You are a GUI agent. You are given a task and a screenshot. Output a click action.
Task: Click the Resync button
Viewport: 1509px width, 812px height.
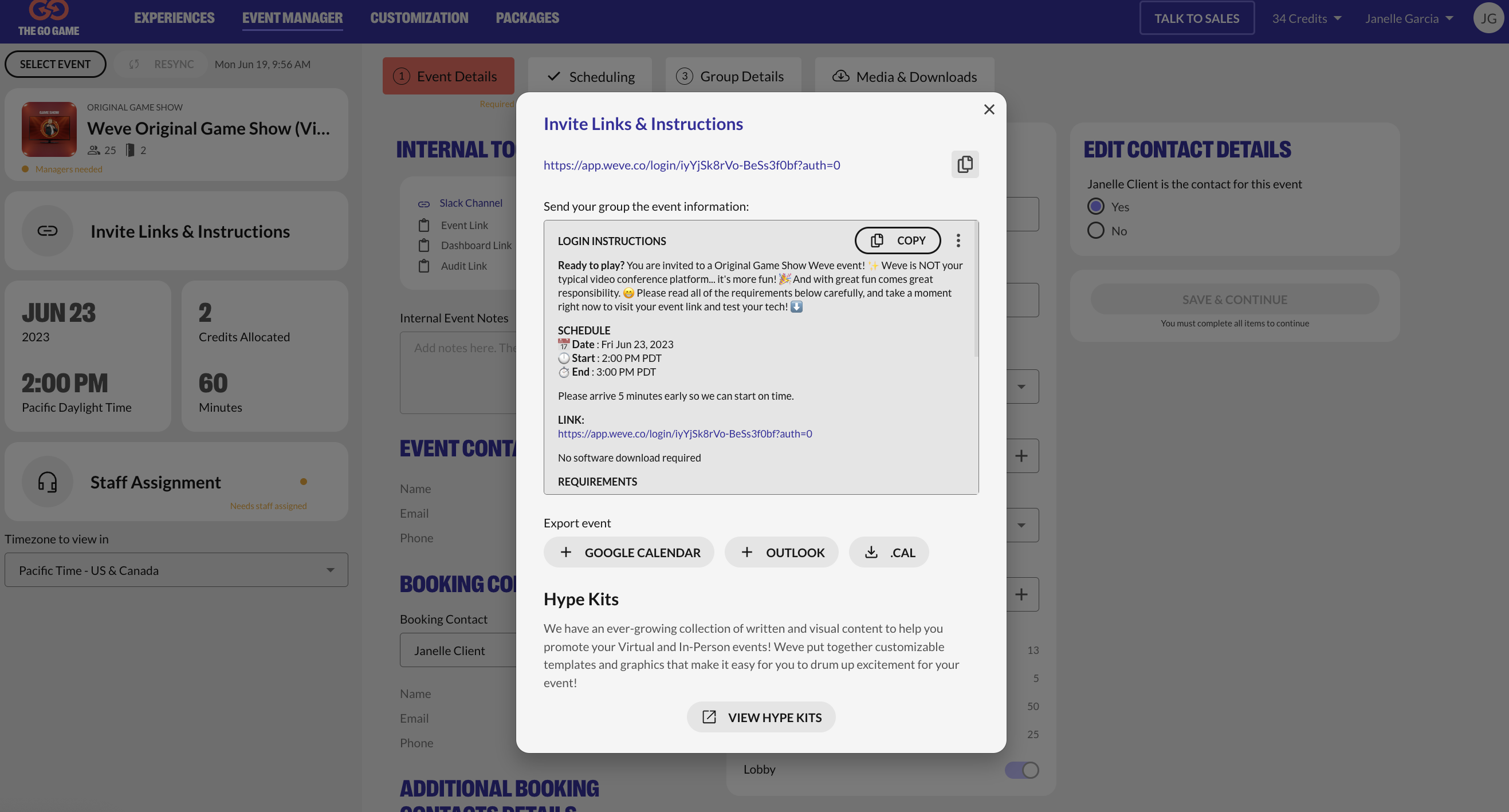pos(161,64)
